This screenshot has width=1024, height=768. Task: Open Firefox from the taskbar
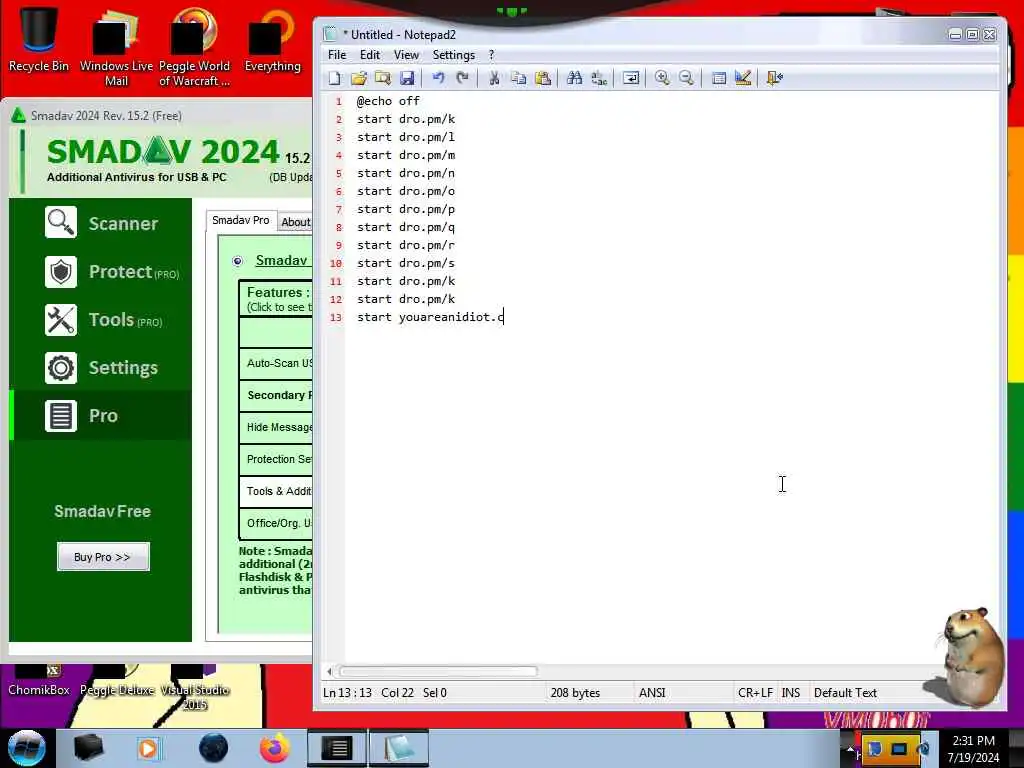tap(275, 748)
